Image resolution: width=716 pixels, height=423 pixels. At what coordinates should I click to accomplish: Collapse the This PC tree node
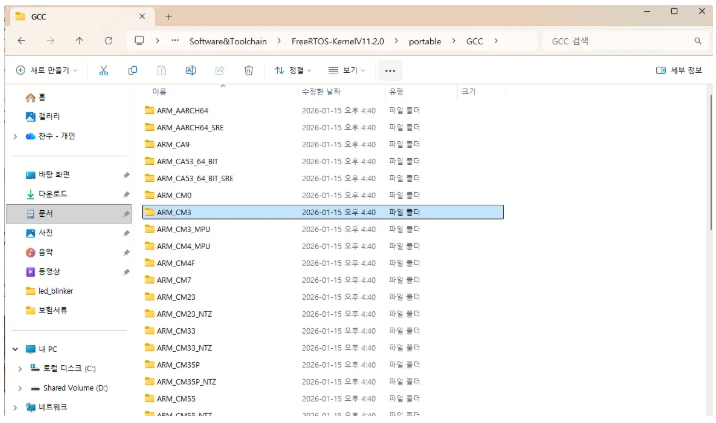pos(16,349)
